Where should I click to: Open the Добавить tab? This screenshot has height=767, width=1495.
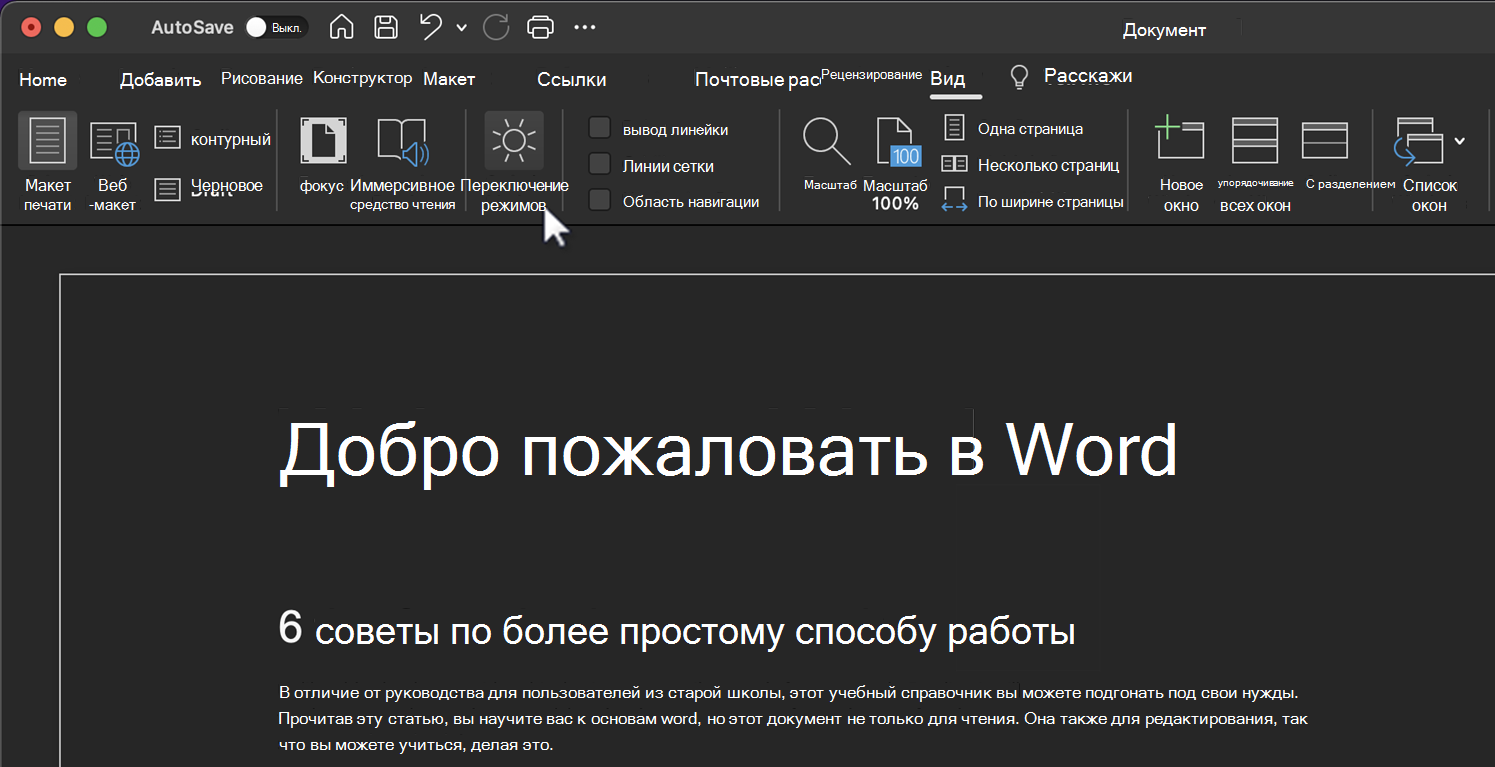[161, 80]
